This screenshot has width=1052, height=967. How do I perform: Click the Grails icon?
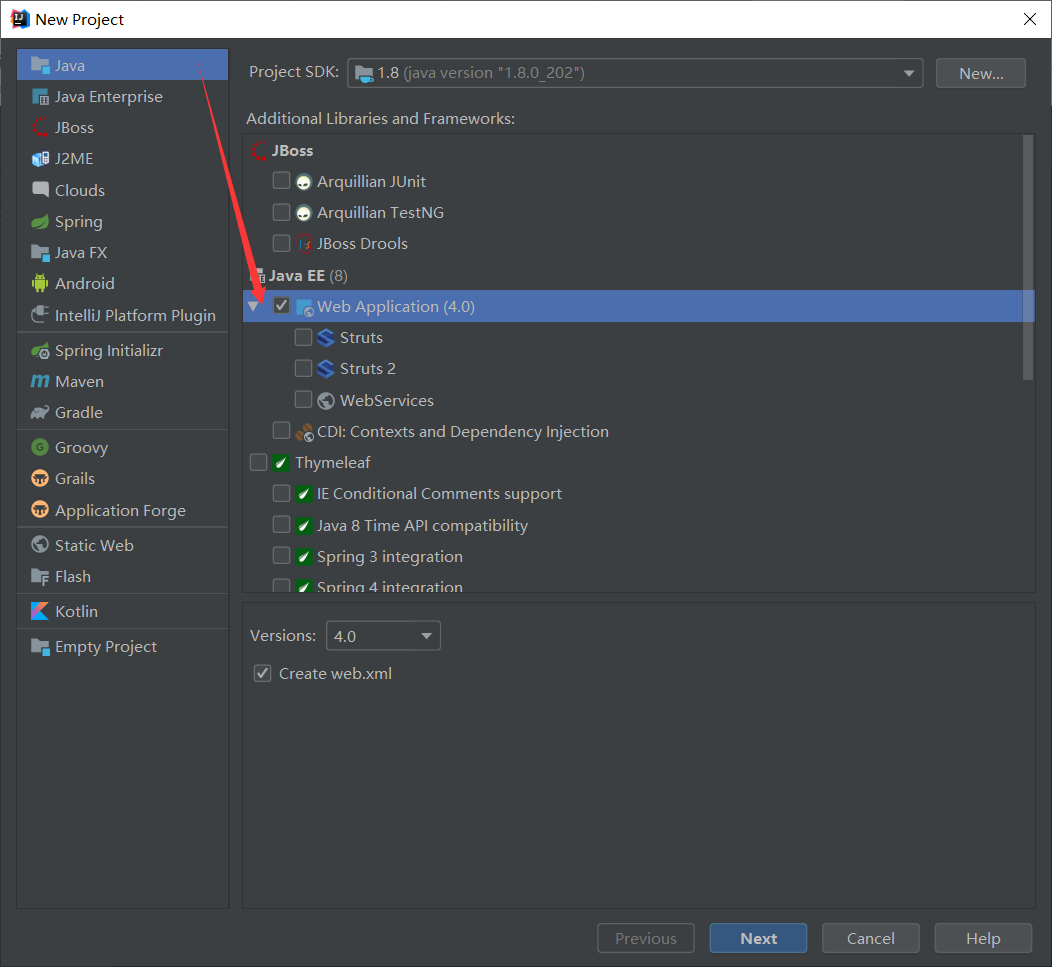point(40,478)
